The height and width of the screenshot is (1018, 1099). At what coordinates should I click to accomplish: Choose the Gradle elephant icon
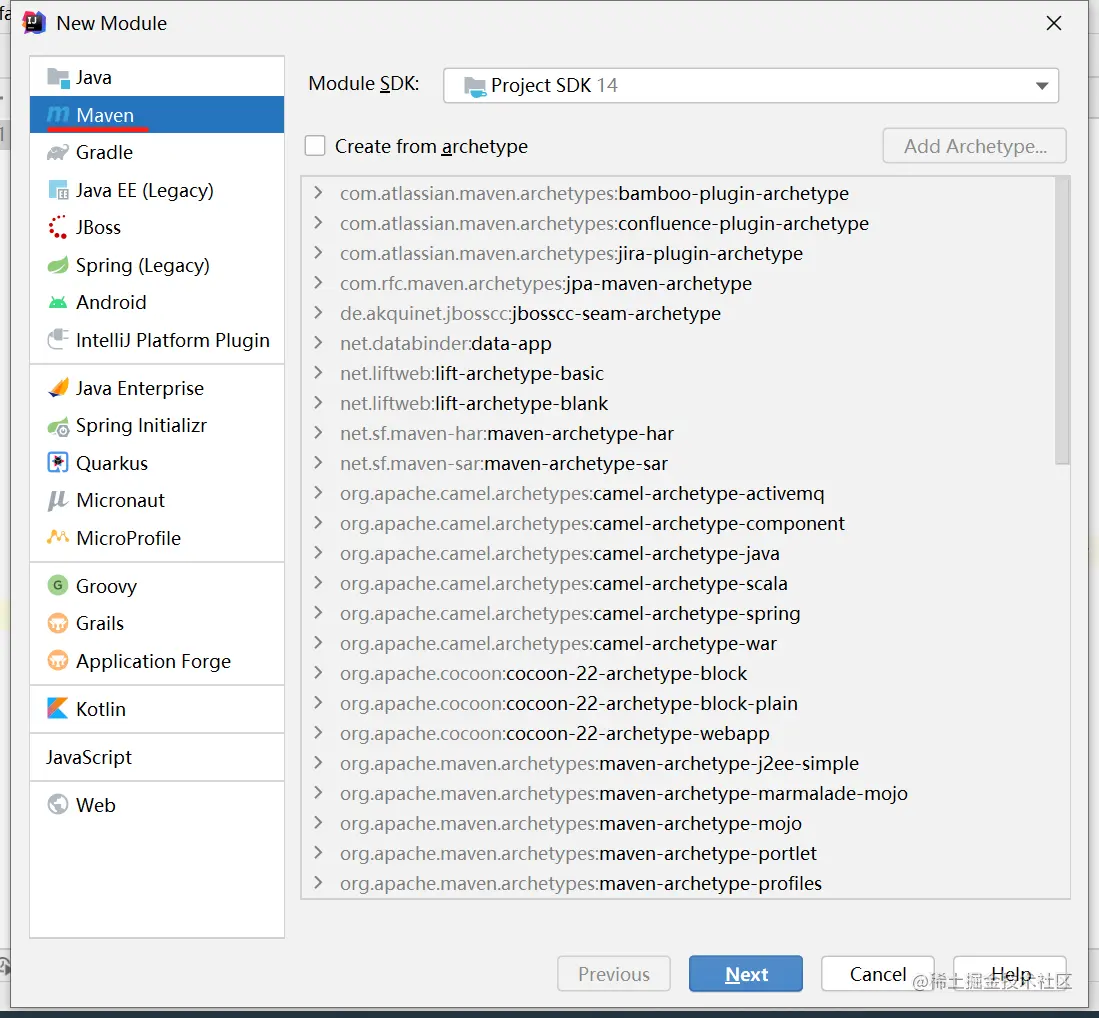pos(58,152)
